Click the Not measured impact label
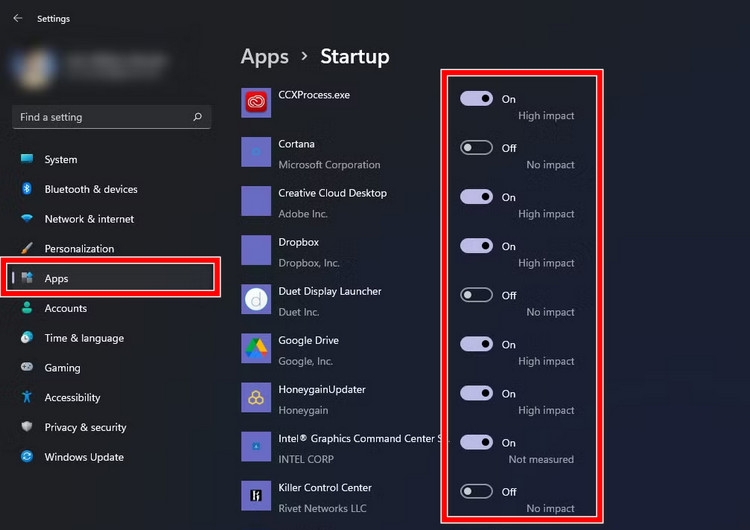 [x=541, y=459]
